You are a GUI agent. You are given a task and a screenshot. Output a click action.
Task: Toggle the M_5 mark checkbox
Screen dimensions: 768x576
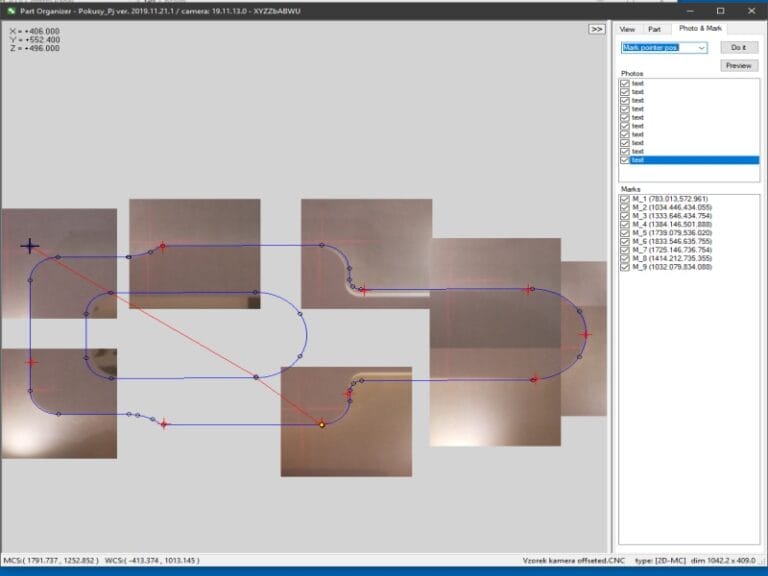coord(625,233)
